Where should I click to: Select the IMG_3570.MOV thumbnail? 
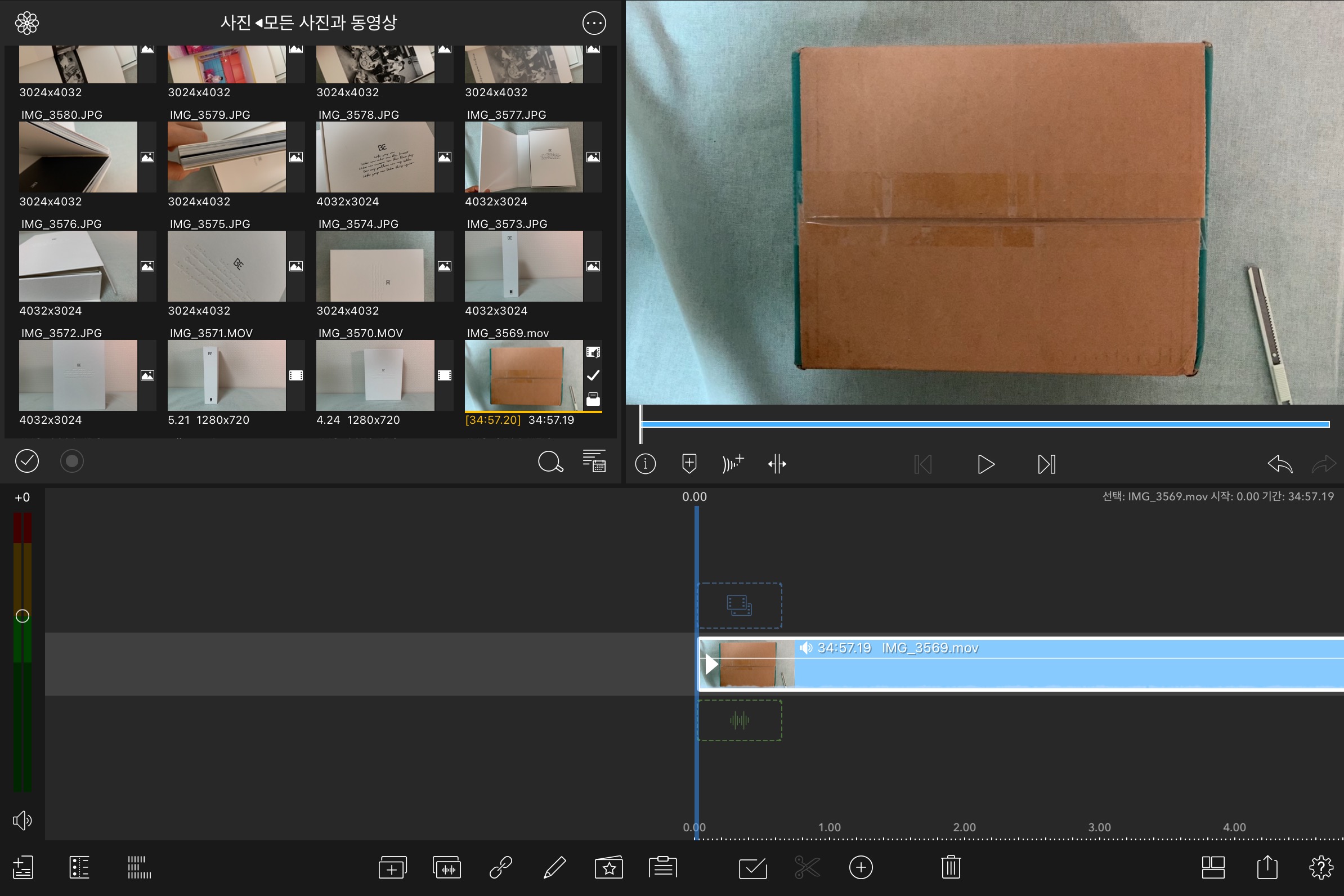point(375,375)
